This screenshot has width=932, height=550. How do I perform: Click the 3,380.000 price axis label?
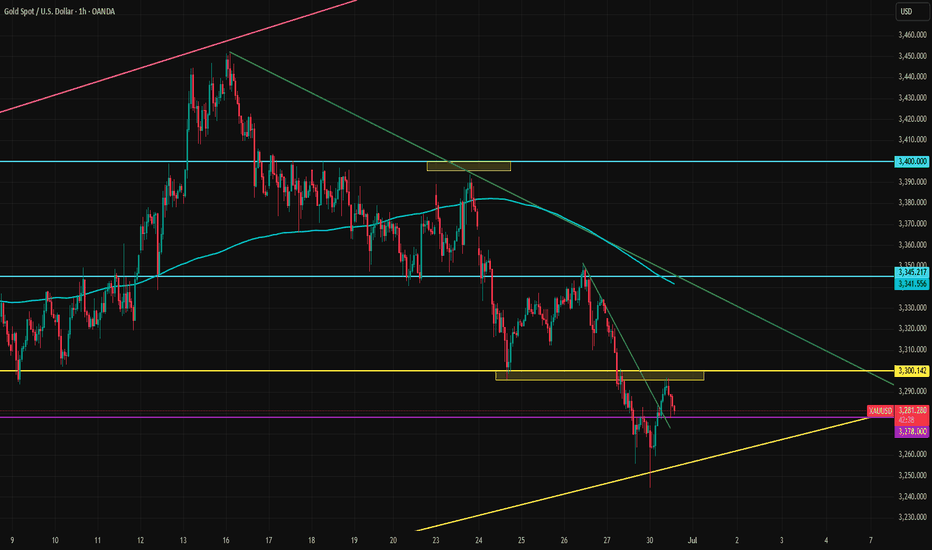click(912, 203)
